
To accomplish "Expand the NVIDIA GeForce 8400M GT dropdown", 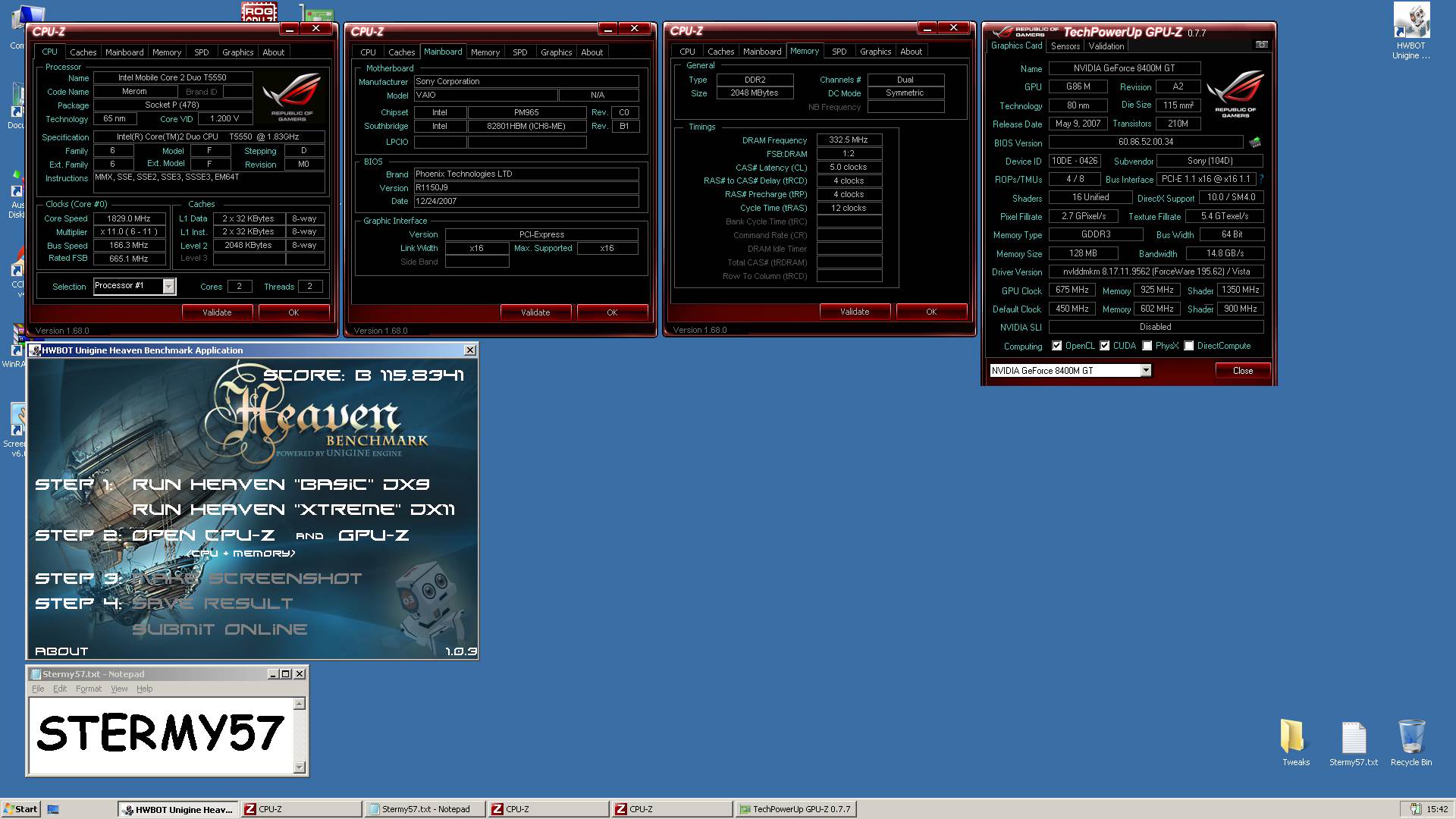I will 1146,370.
